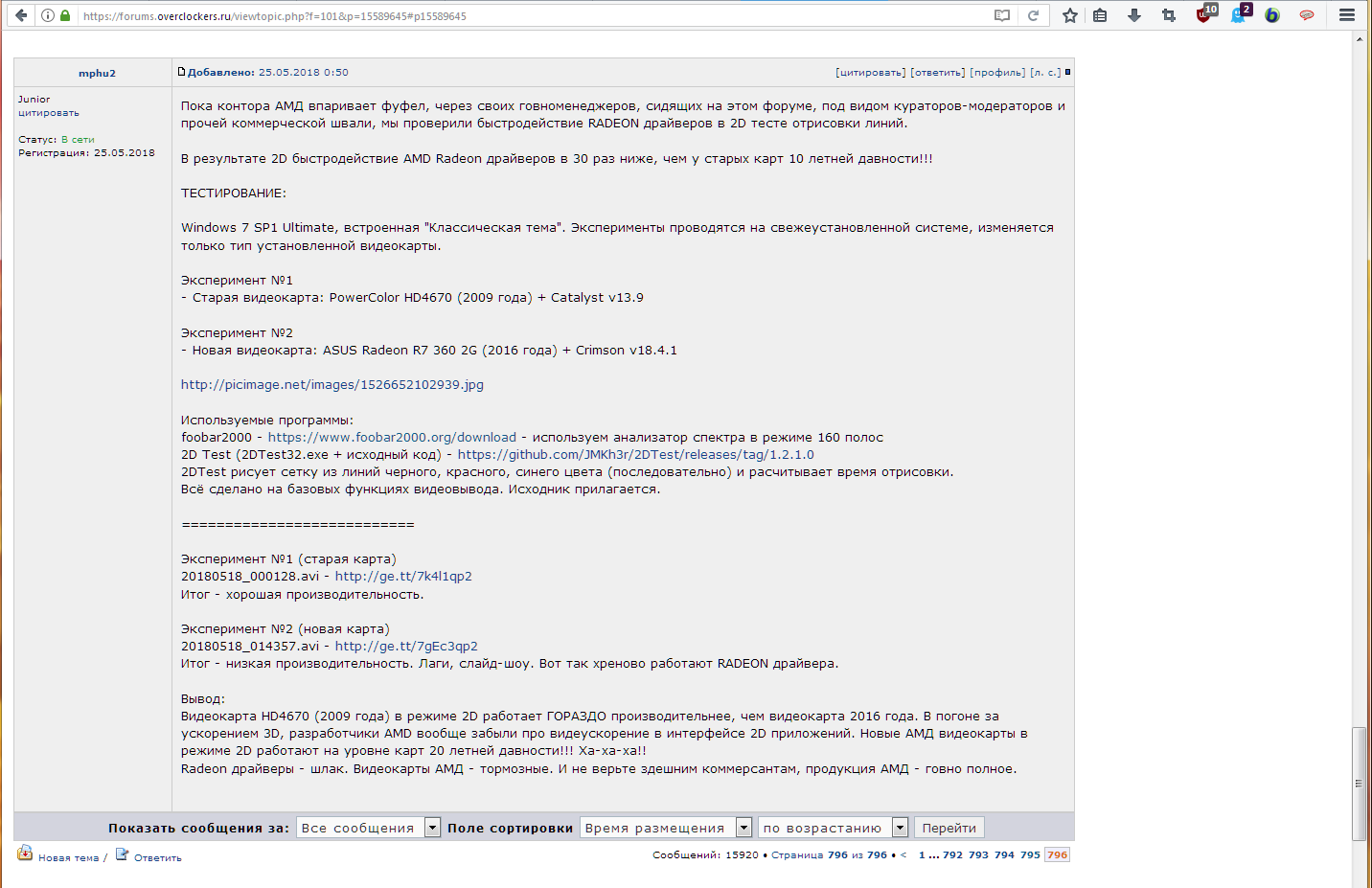Image resolution: width=1372 pixels, height=888 pixels.
Task: Open github 2DTest releases link
Action: (636, 454)
